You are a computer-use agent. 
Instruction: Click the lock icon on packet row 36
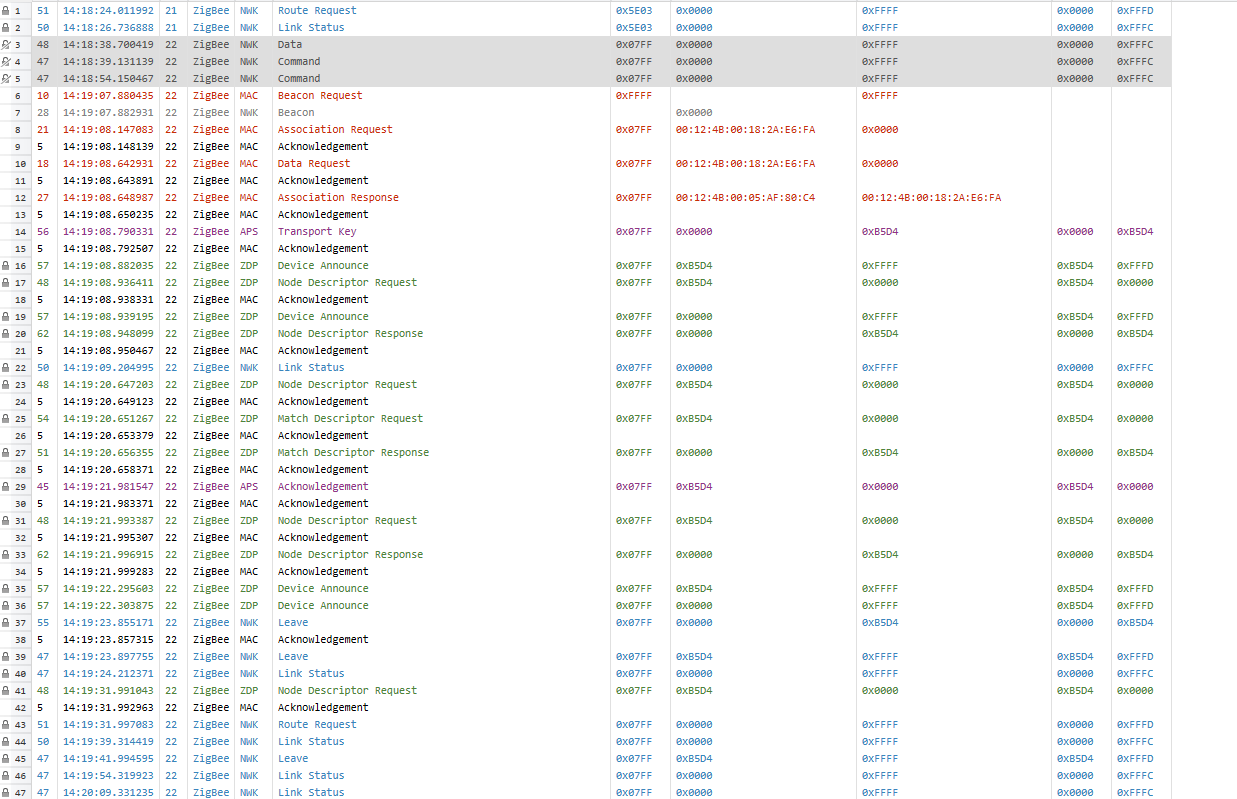pos(6,605)
